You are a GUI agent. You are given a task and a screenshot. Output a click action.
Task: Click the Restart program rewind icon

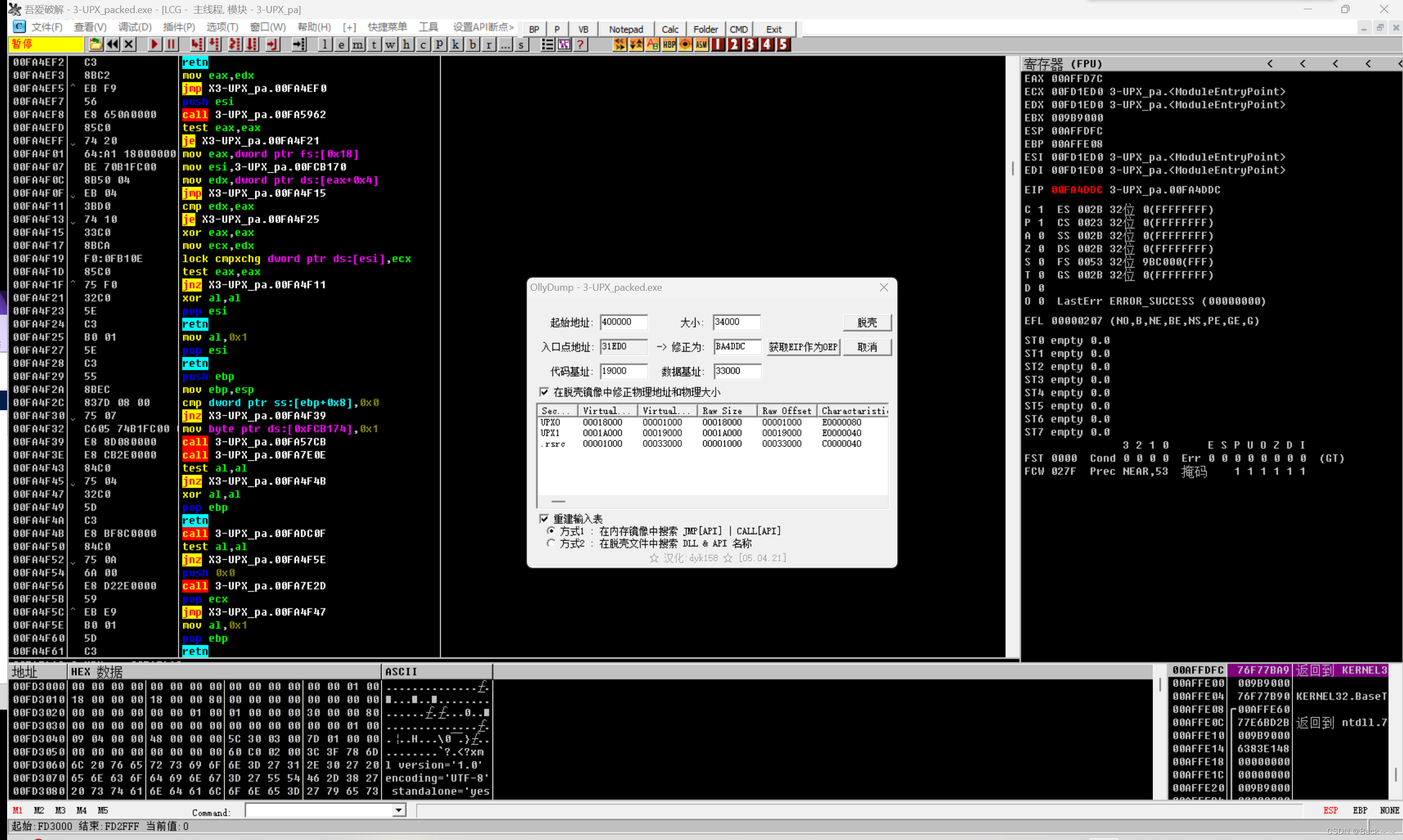click(112, 44)
